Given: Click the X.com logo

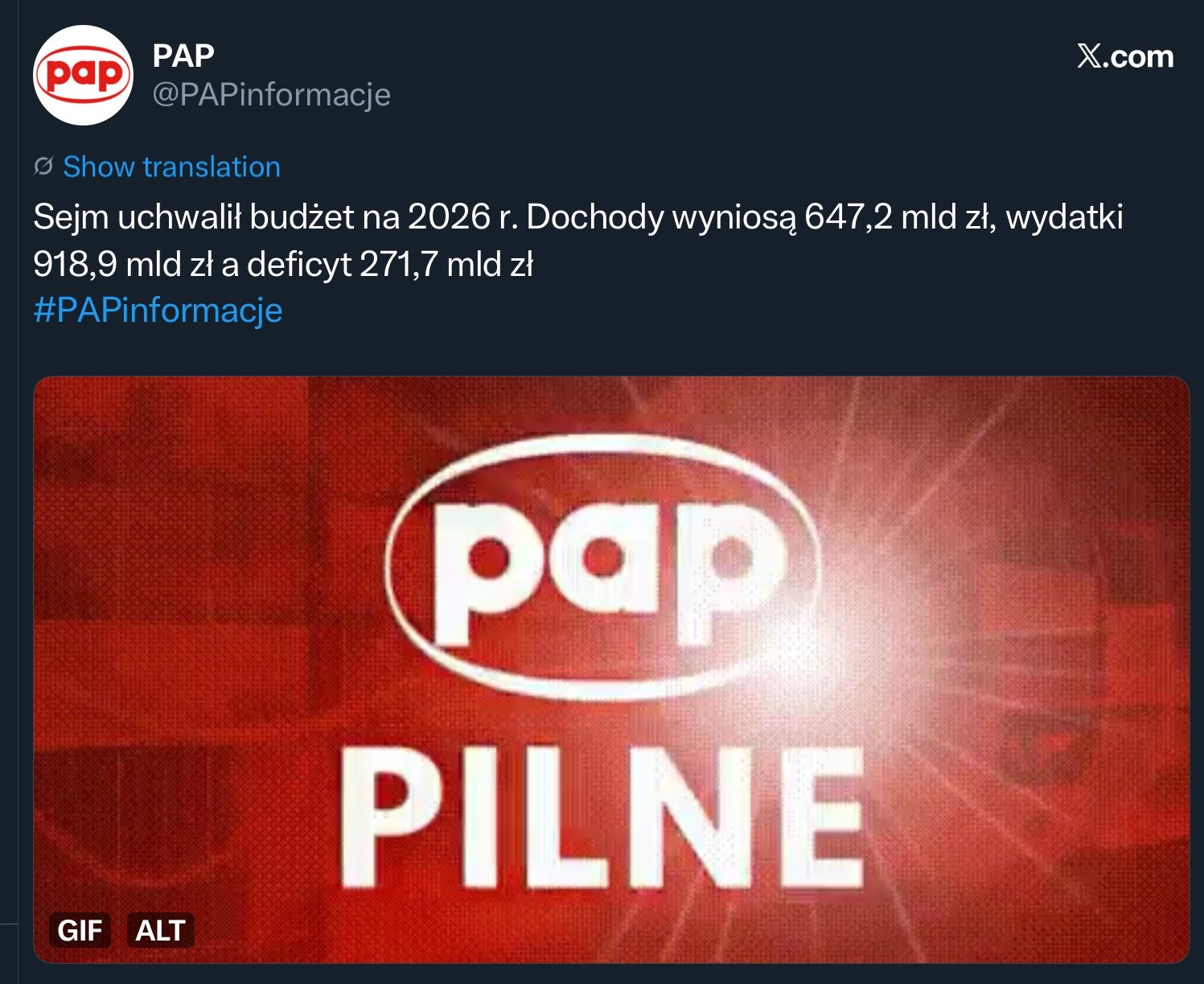Looking at the screenshot, I should (x=1124, y=57).
